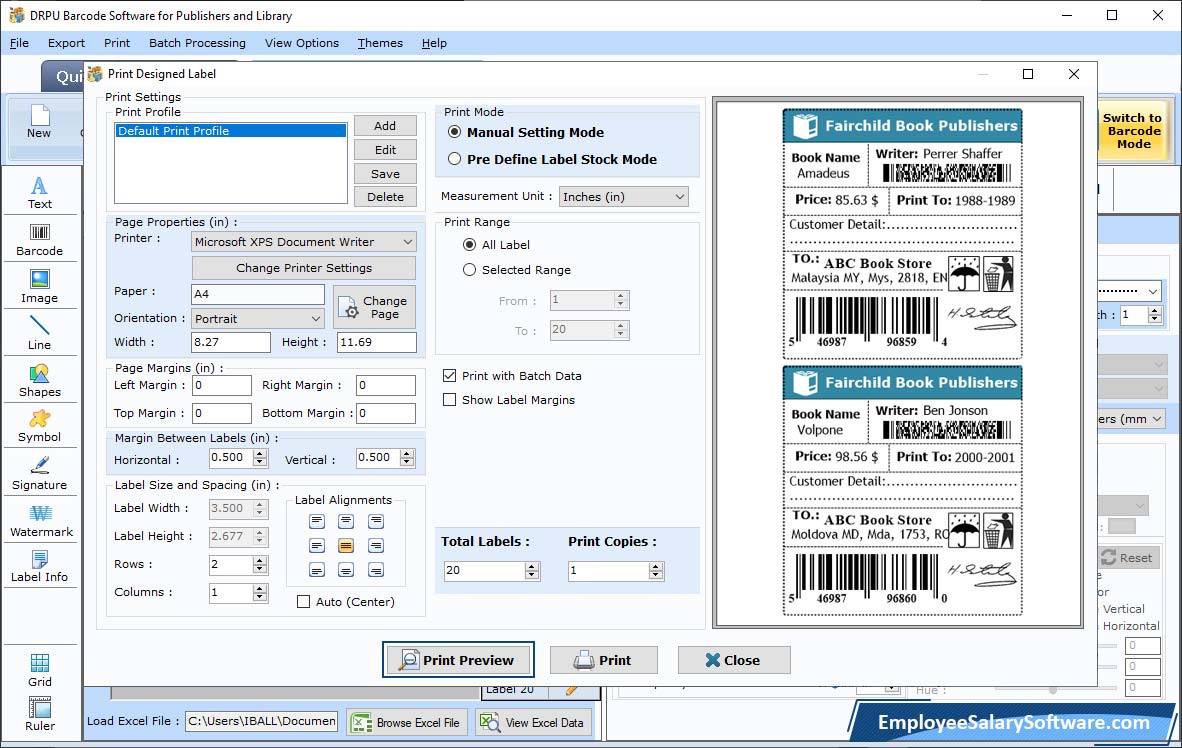The height and width of the screenshot is (748, 1182).
Task: Click Browse Excel File in the main window
Action: (407, 722)
